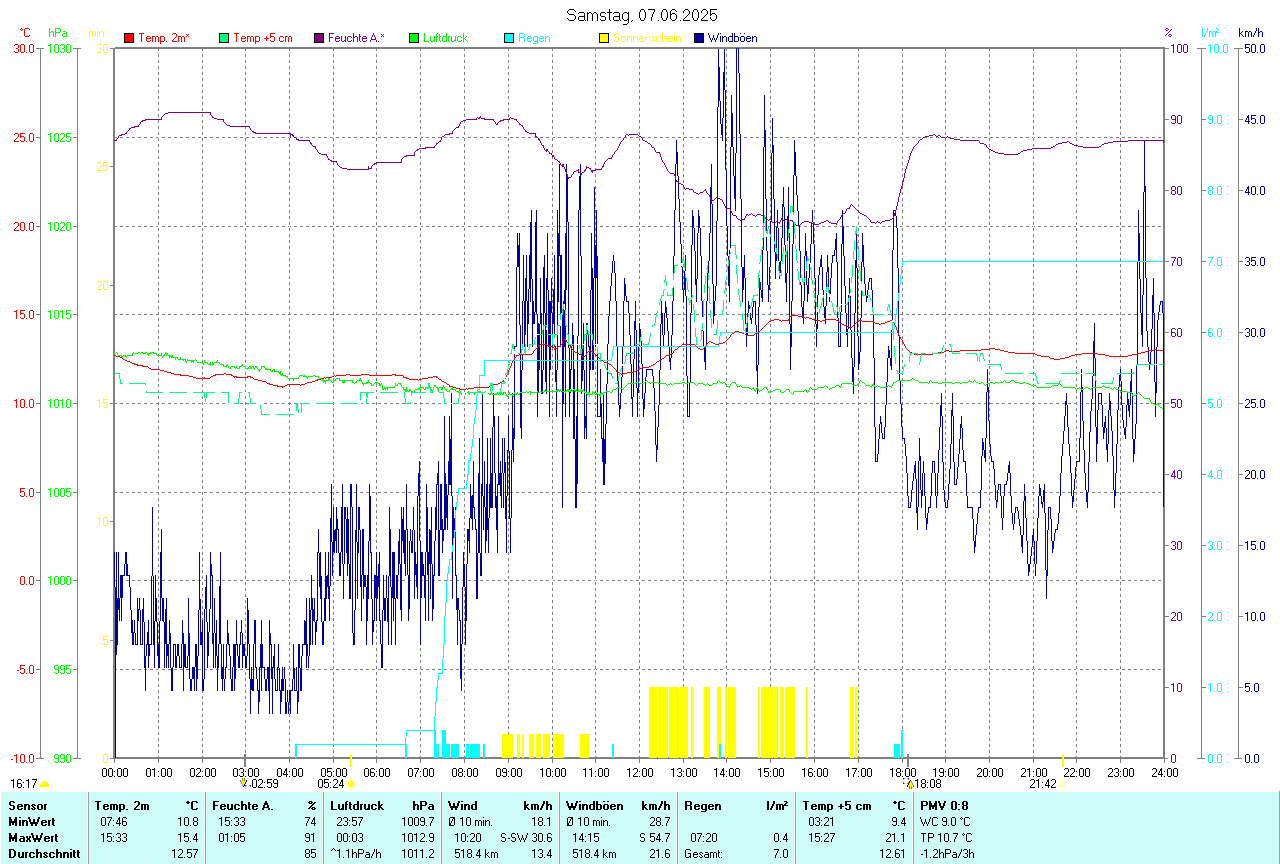Toggle the Sonnenschein legend label
1280x864 pixels.
tap(647, 38)
